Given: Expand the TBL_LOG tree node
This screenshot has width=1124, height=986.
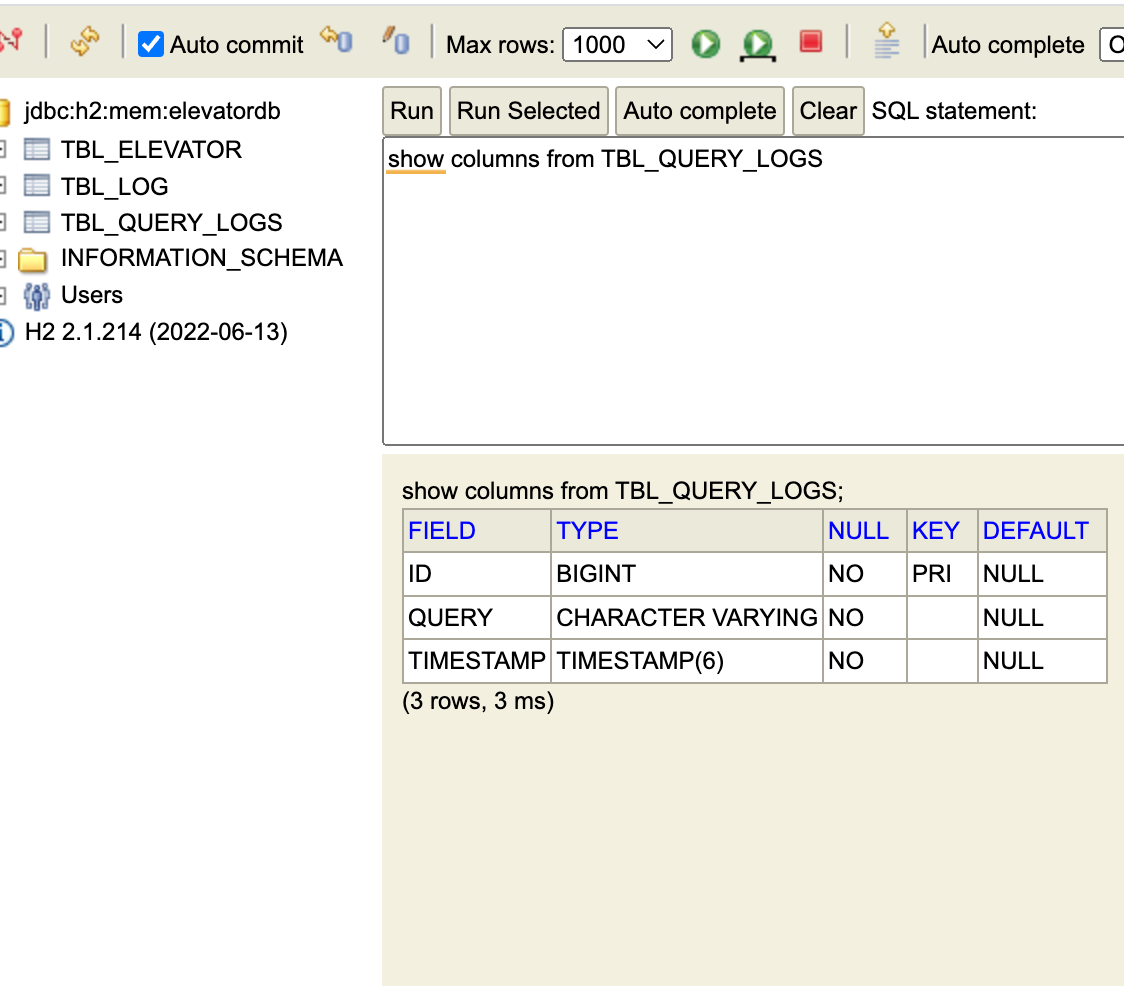Looking at the screenshot, I should coord(3,186).
